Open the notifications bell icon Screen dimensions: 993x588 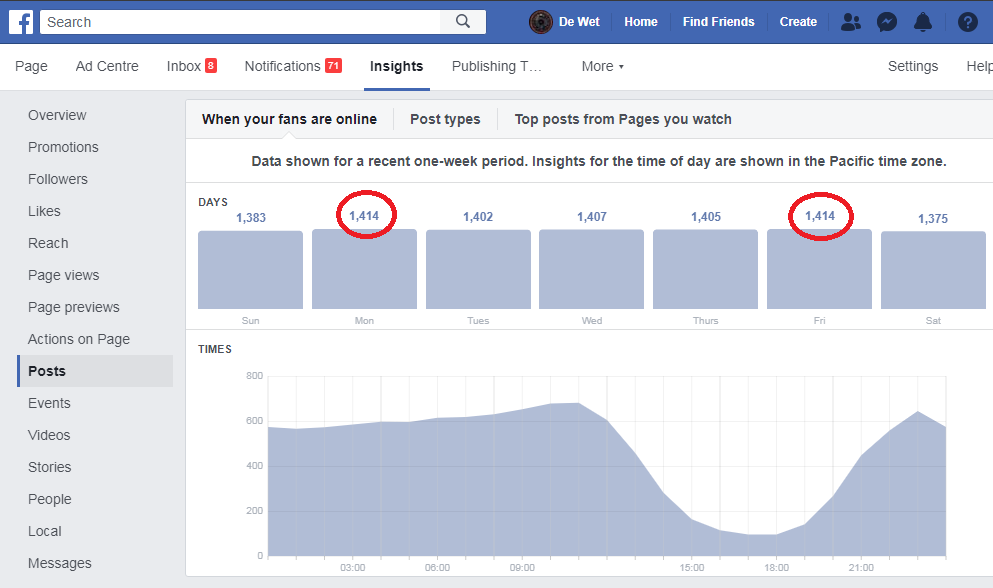tap(923, 22)
